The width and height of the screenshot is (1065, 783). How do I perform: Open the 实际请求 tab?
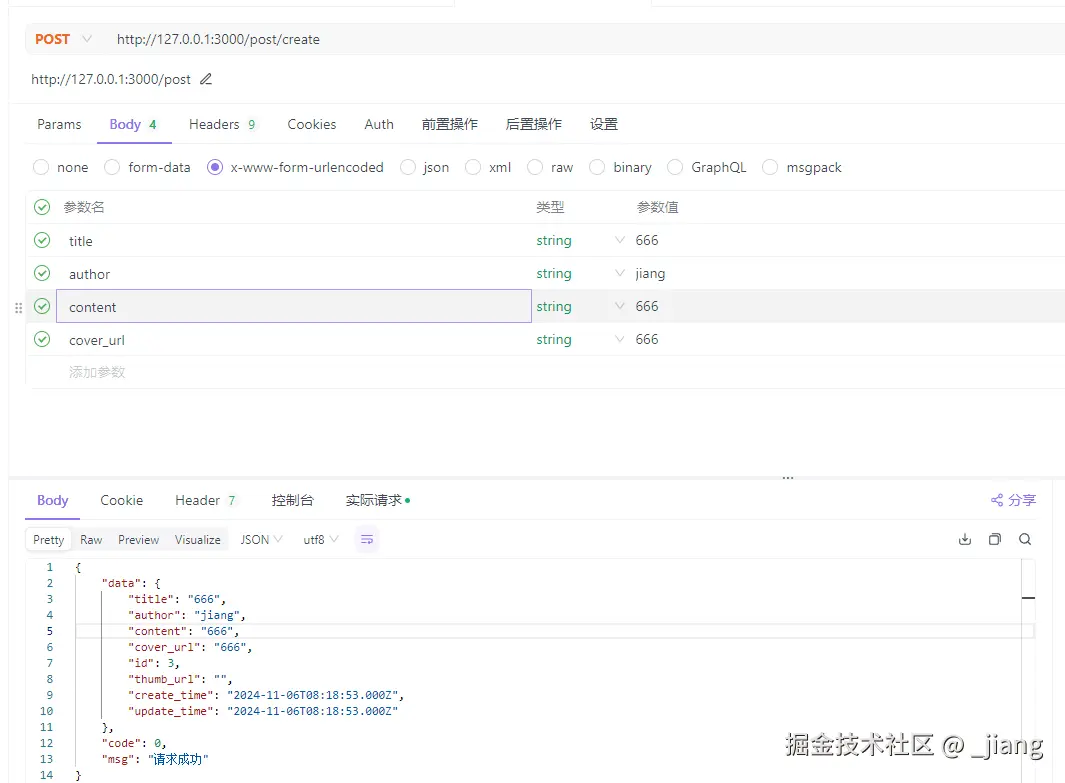click(x=378, y=500)
